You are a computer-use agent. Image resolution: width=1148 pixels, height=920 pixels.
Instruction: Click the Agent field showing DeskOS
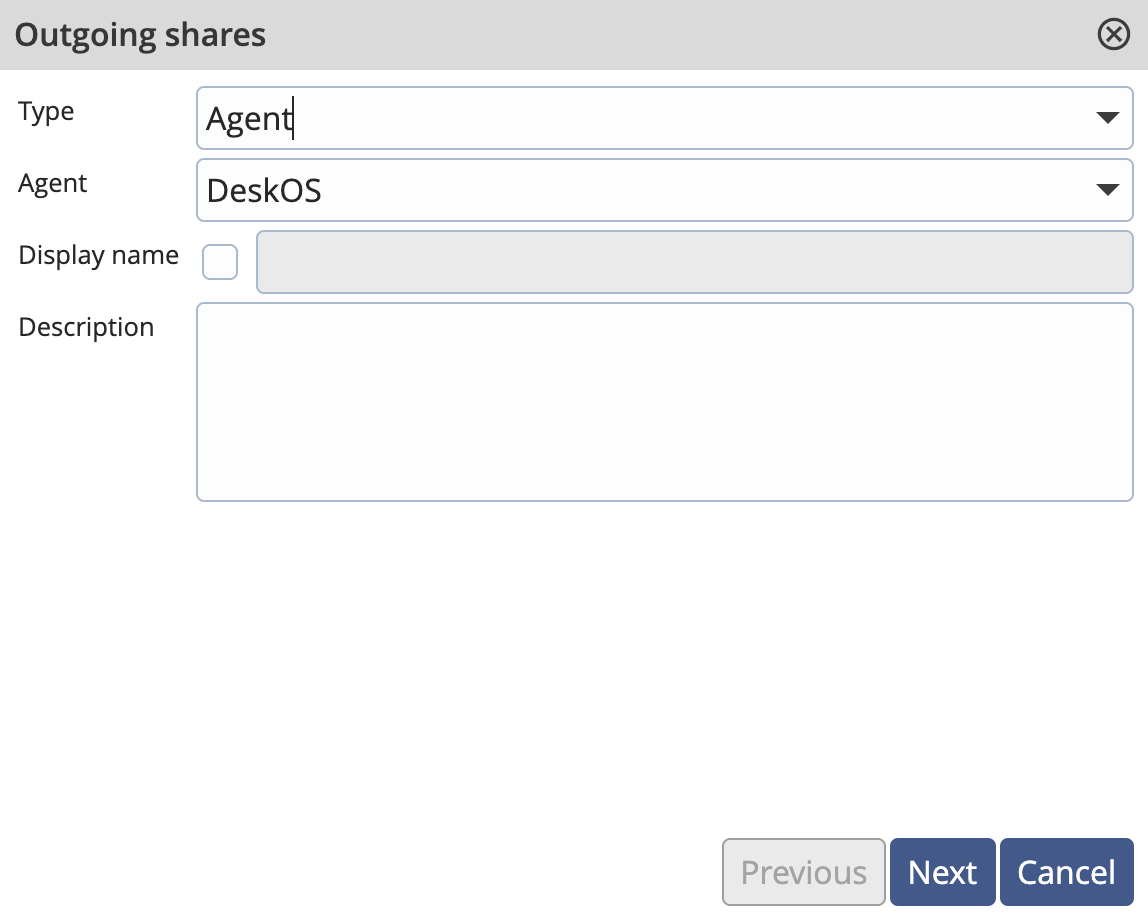(600, 189)
